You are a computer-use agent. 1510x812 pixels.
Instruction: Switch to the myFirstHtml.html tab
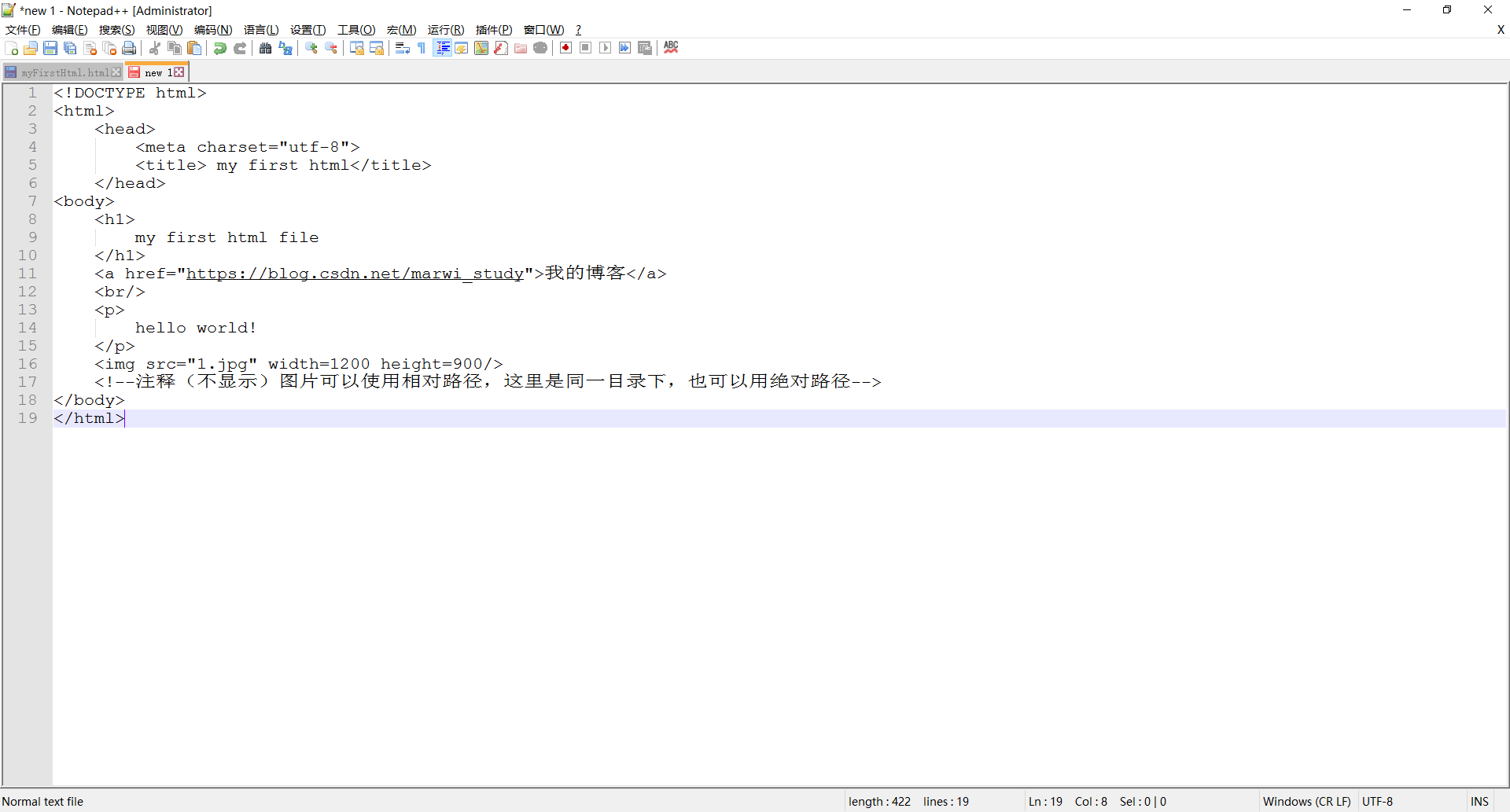pos(63,72)
